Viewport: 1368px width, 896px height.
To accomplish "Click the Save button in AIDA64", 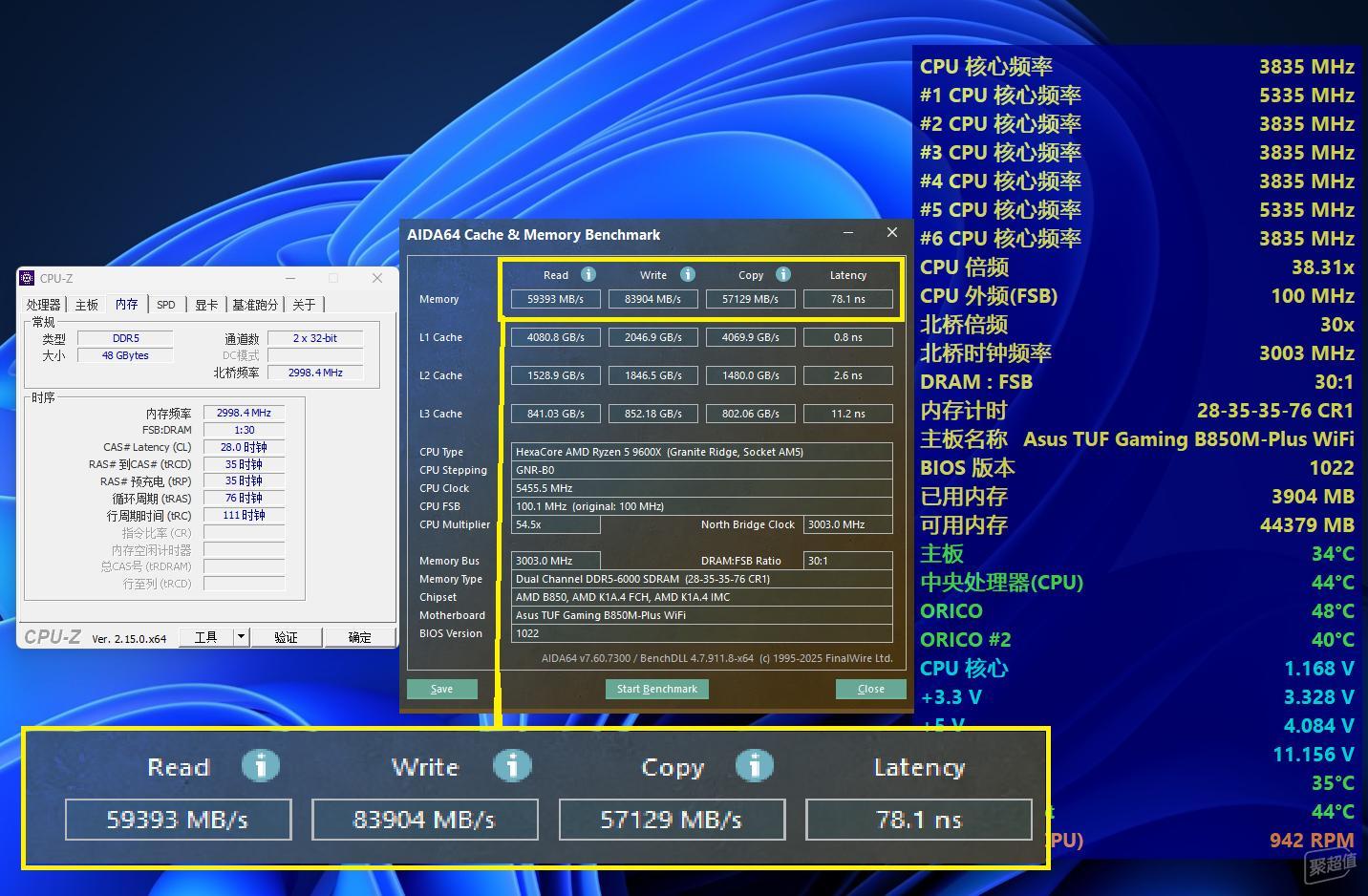I will pos(442,689).
